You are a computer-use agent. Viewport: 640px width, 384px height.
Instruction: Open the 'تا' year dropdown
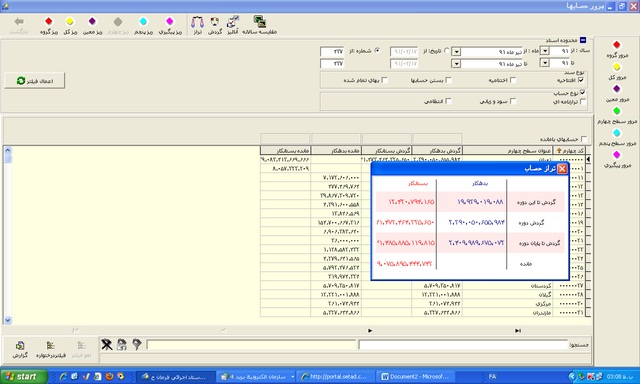[x=545, y=63]
